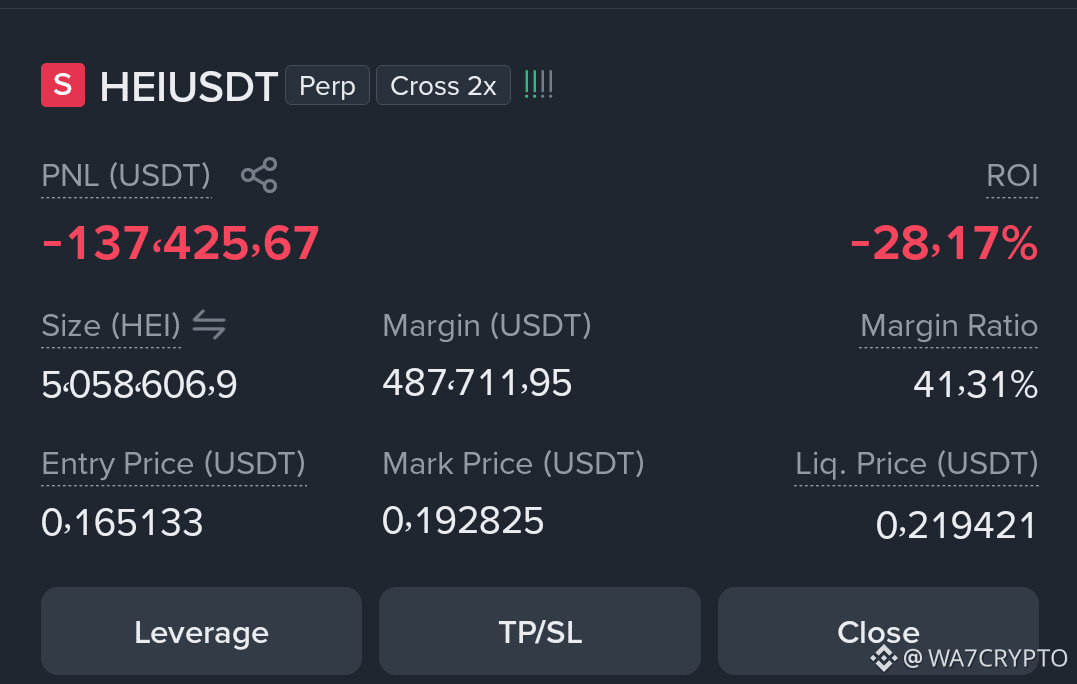Click the Perp contract tag
Screen dimensions: 1077x684
click(328, 85)
